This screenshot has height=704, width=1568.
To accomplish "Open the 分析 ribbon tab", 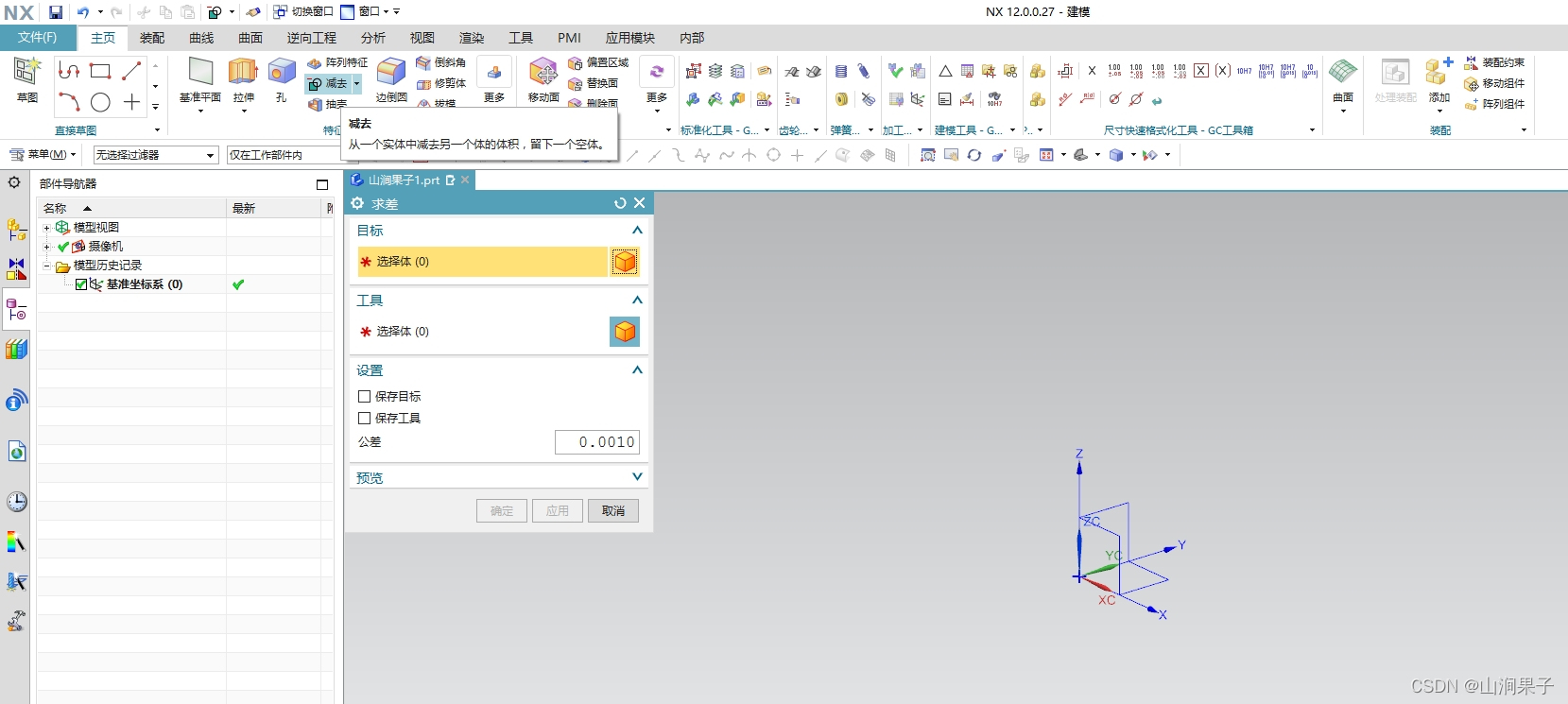I will pos(373,38).
